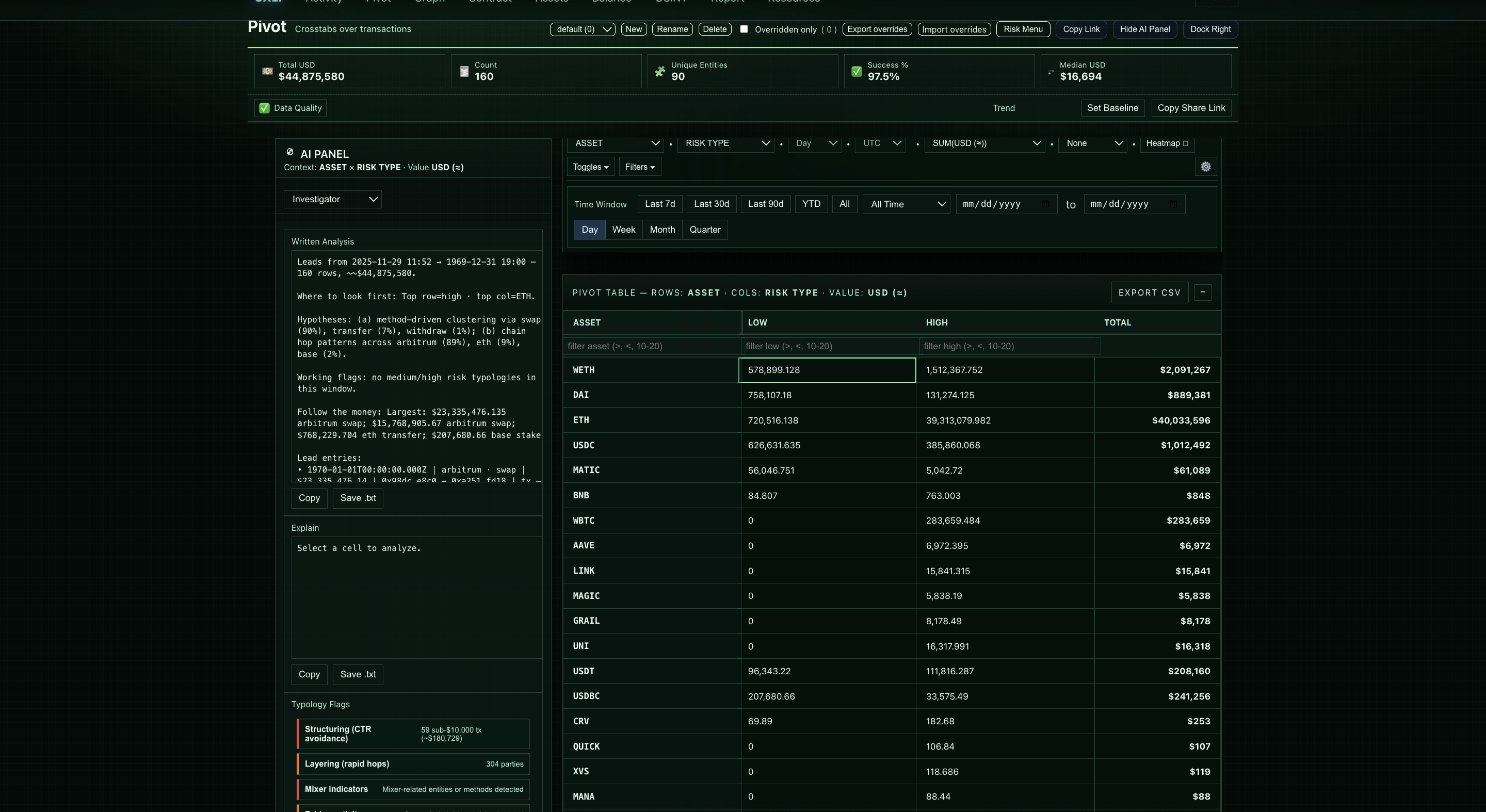Toggle the Overridden only checkbox
1486x812 pixels.
pos(744,29)
